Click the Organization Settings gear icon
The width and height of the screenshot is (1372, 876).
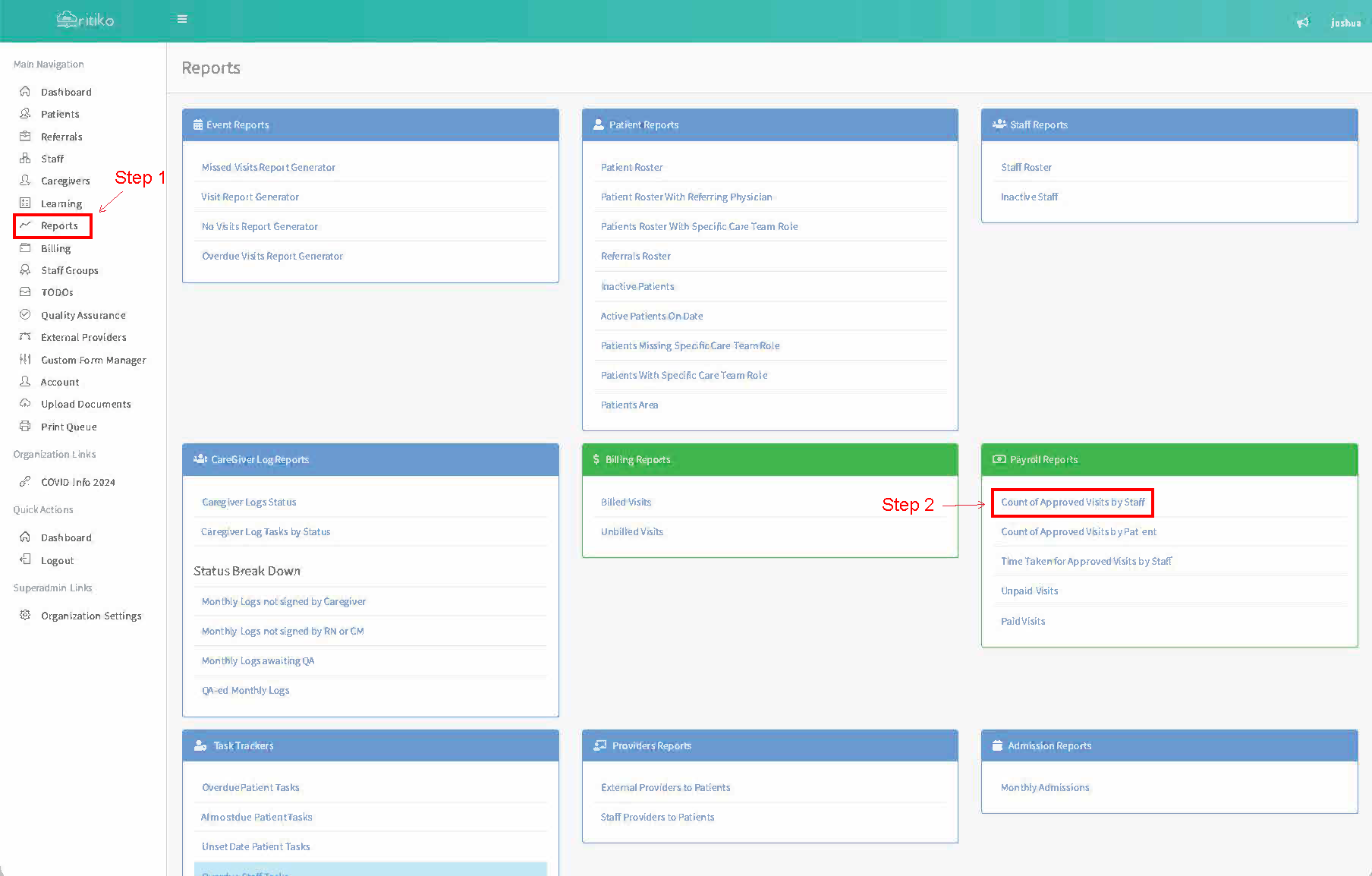point(25,616)
